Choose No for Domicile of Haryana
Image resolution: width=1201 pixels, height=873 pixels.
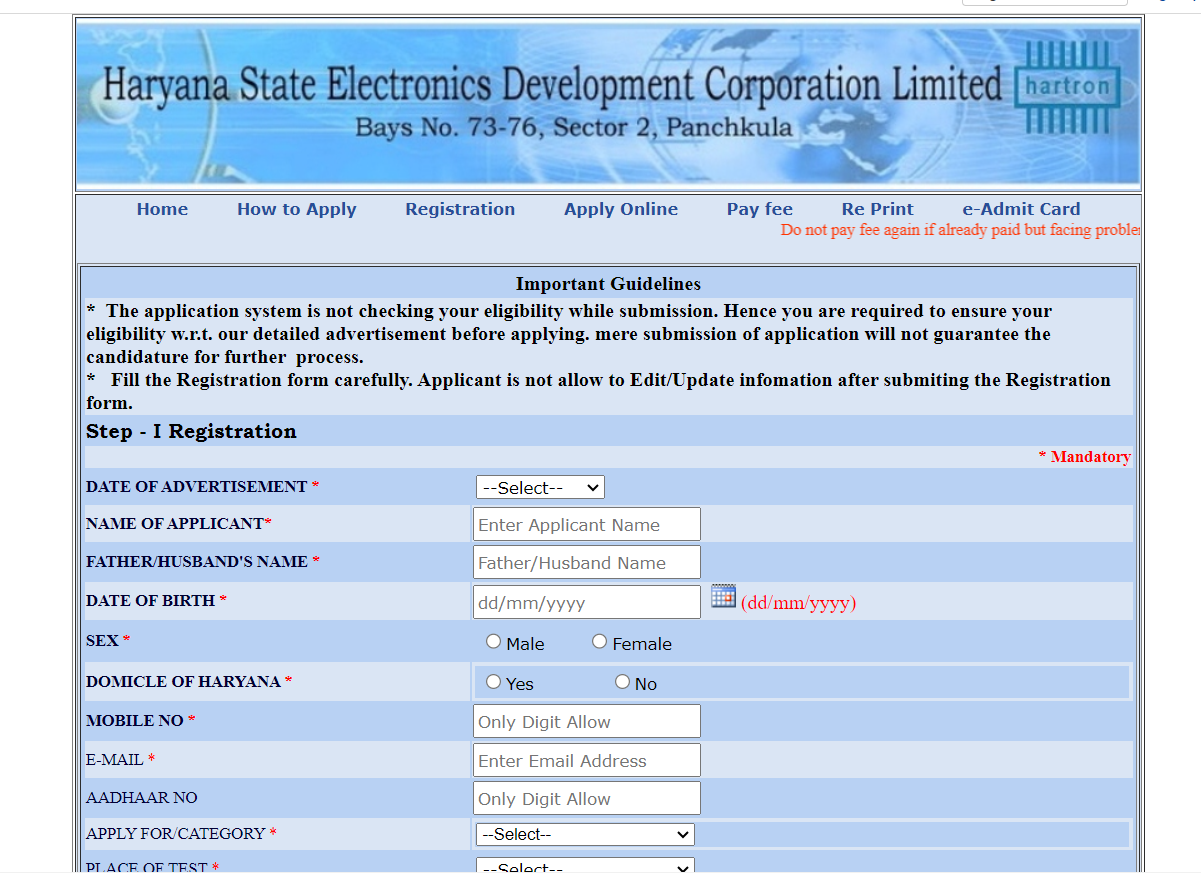(622, 681)
